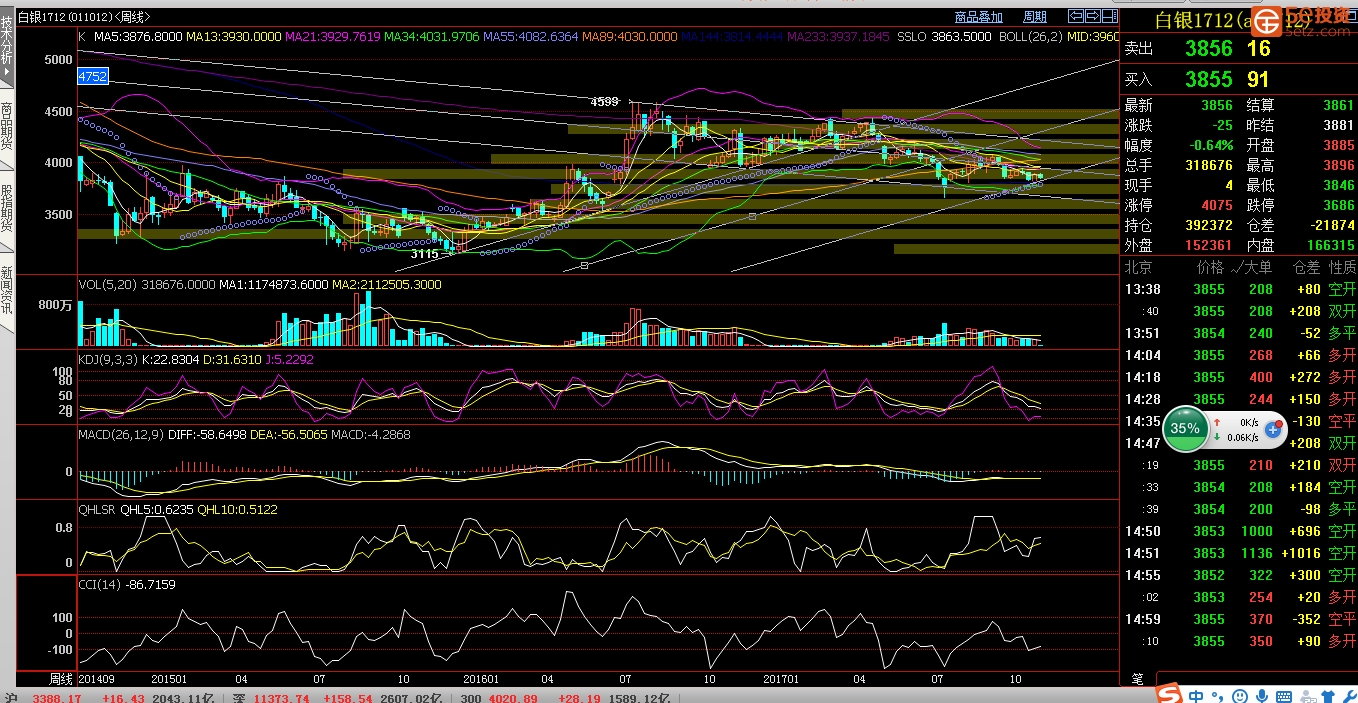Go to next contract with right arrow icon
This screenshot has height=703, width=1358.
click(1092, 16)
